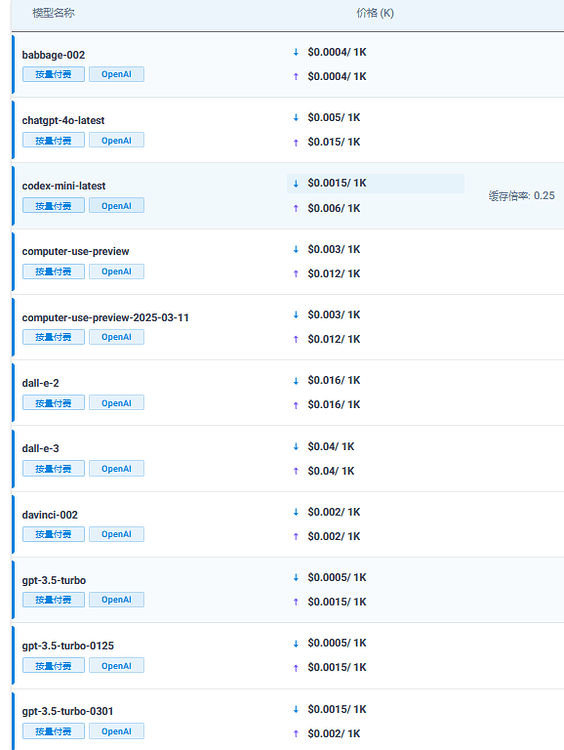Click the input arrow icon for davinci-002
This screenshot has height=750, width=564.
point(296,512)
